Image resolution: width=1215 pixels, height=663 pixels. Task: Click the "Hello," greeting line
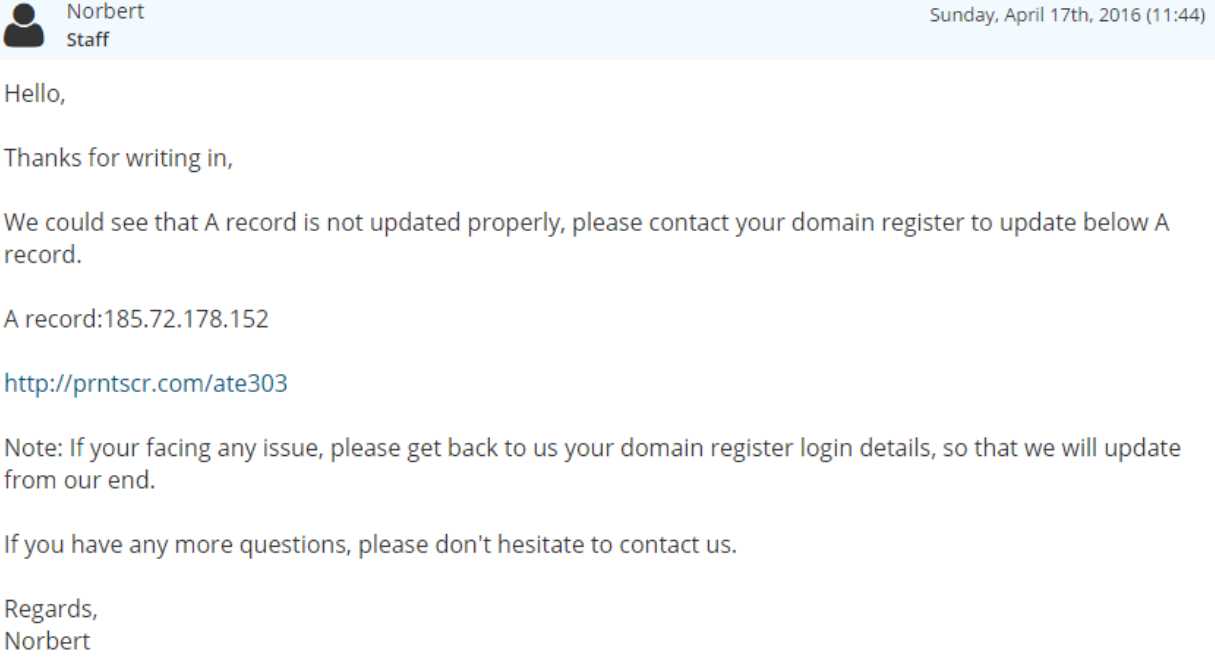click(x=35, y=94)
